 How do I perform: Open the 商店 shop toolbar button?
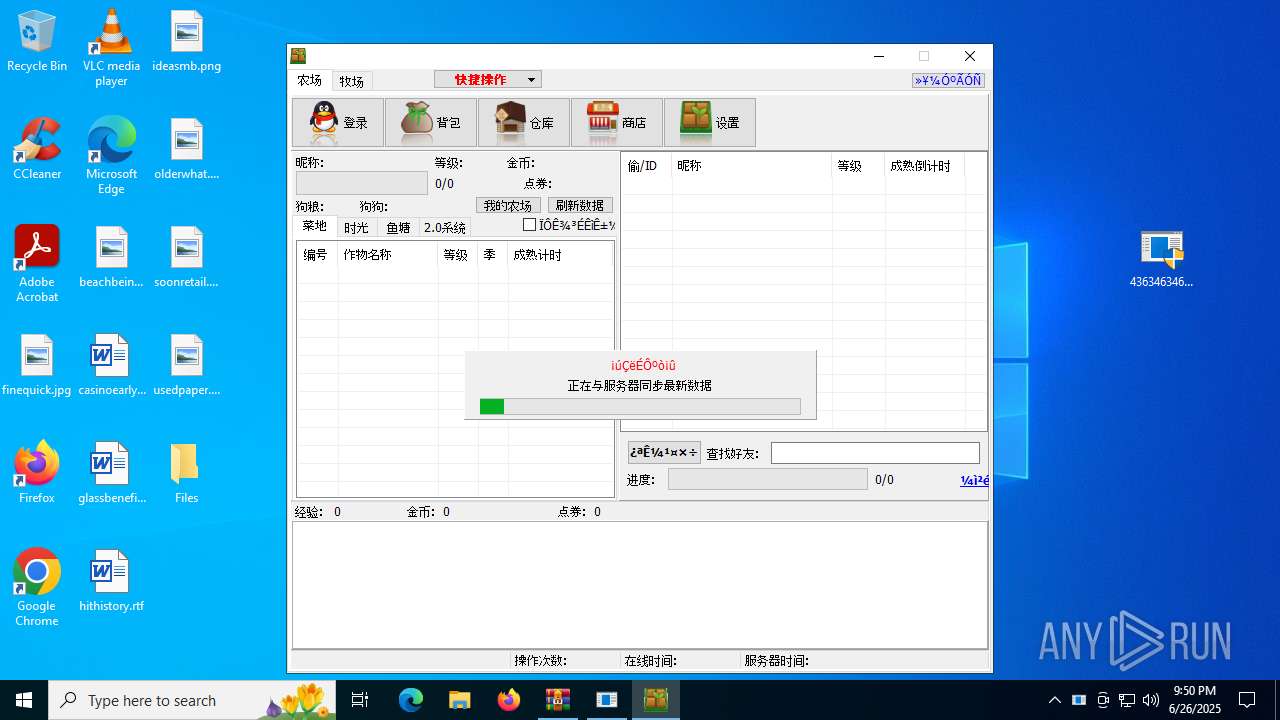point(617,123)
